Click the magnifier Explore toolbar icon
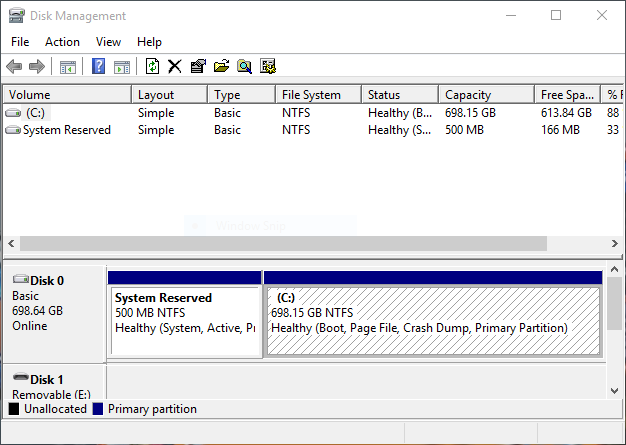The height and width of the screenshot is (445, 626). (x=244, y=66)
